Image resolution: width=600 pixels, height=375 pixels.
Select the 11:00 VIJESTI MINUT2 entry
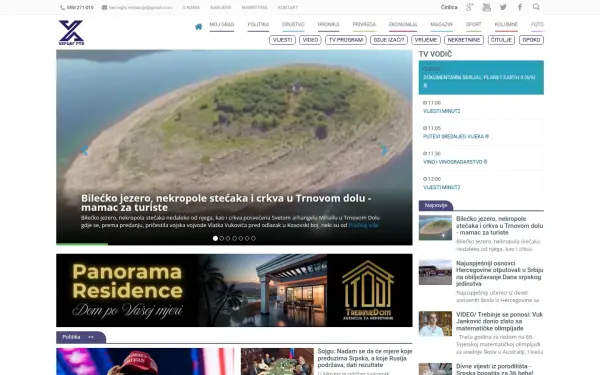[x=481, y=107]
